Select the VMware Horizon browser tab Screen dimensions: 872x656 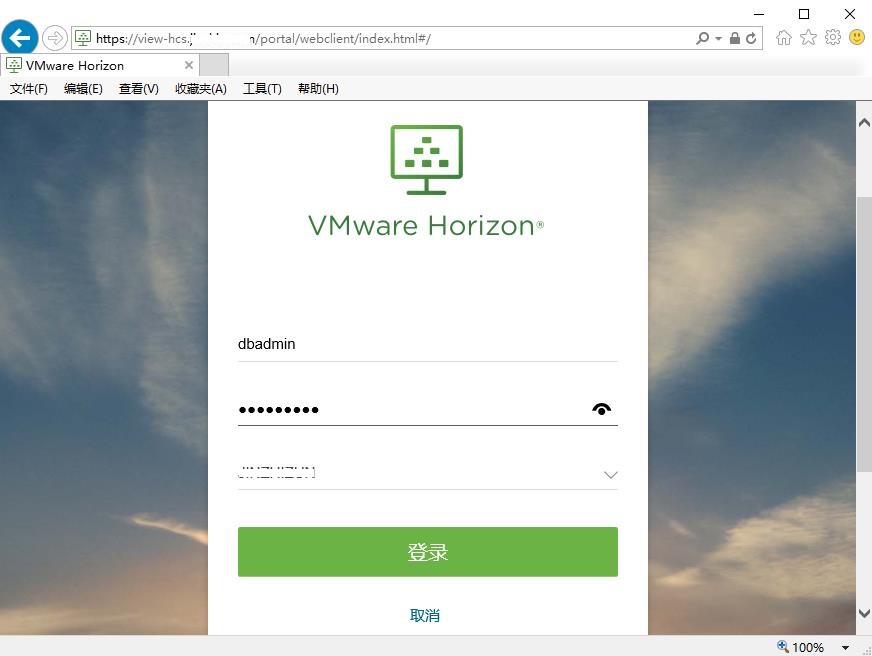pos(90,64)
